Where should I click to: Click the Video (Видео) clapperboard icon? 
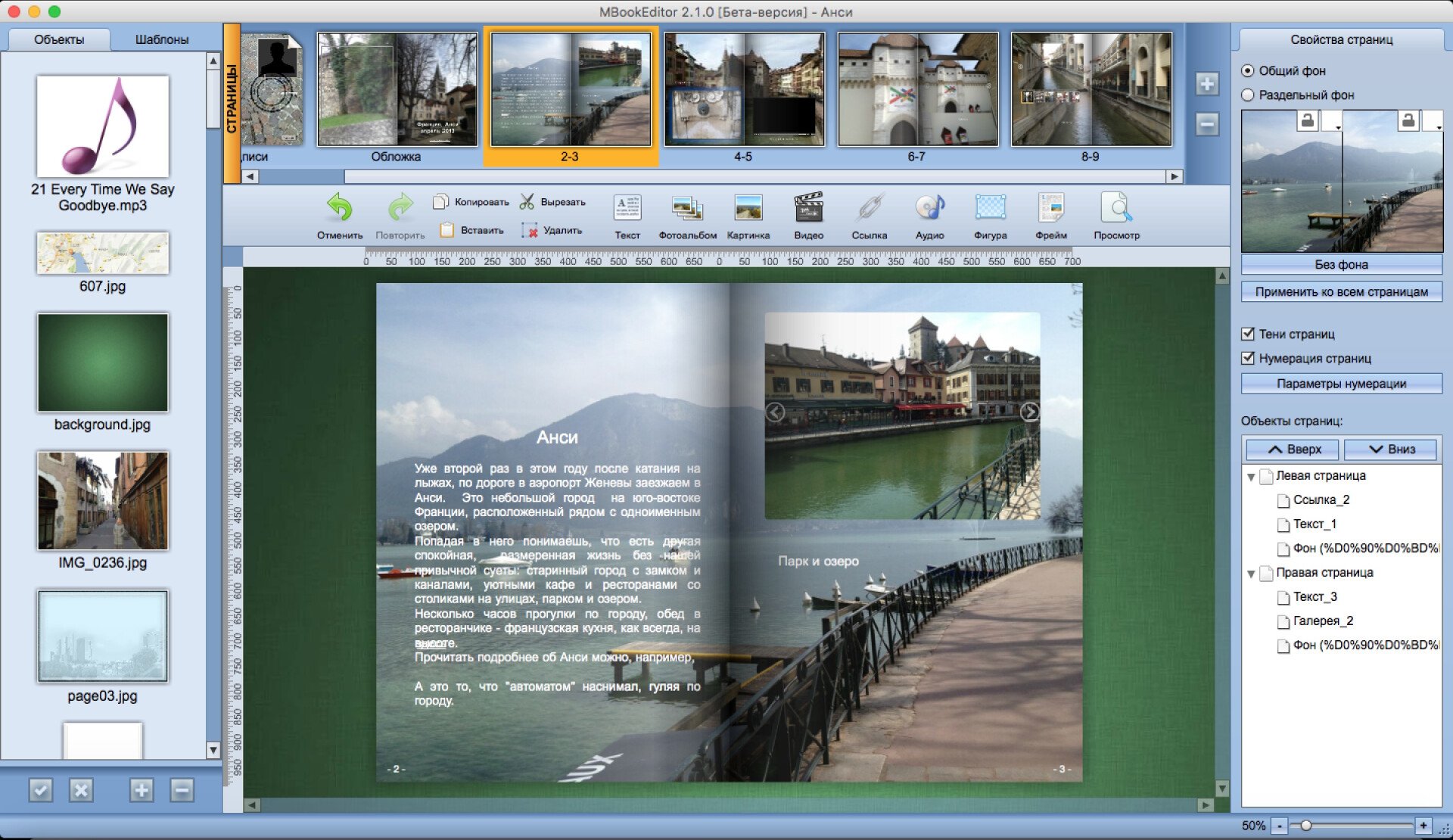pyautogui.click(x=808, y=208)
